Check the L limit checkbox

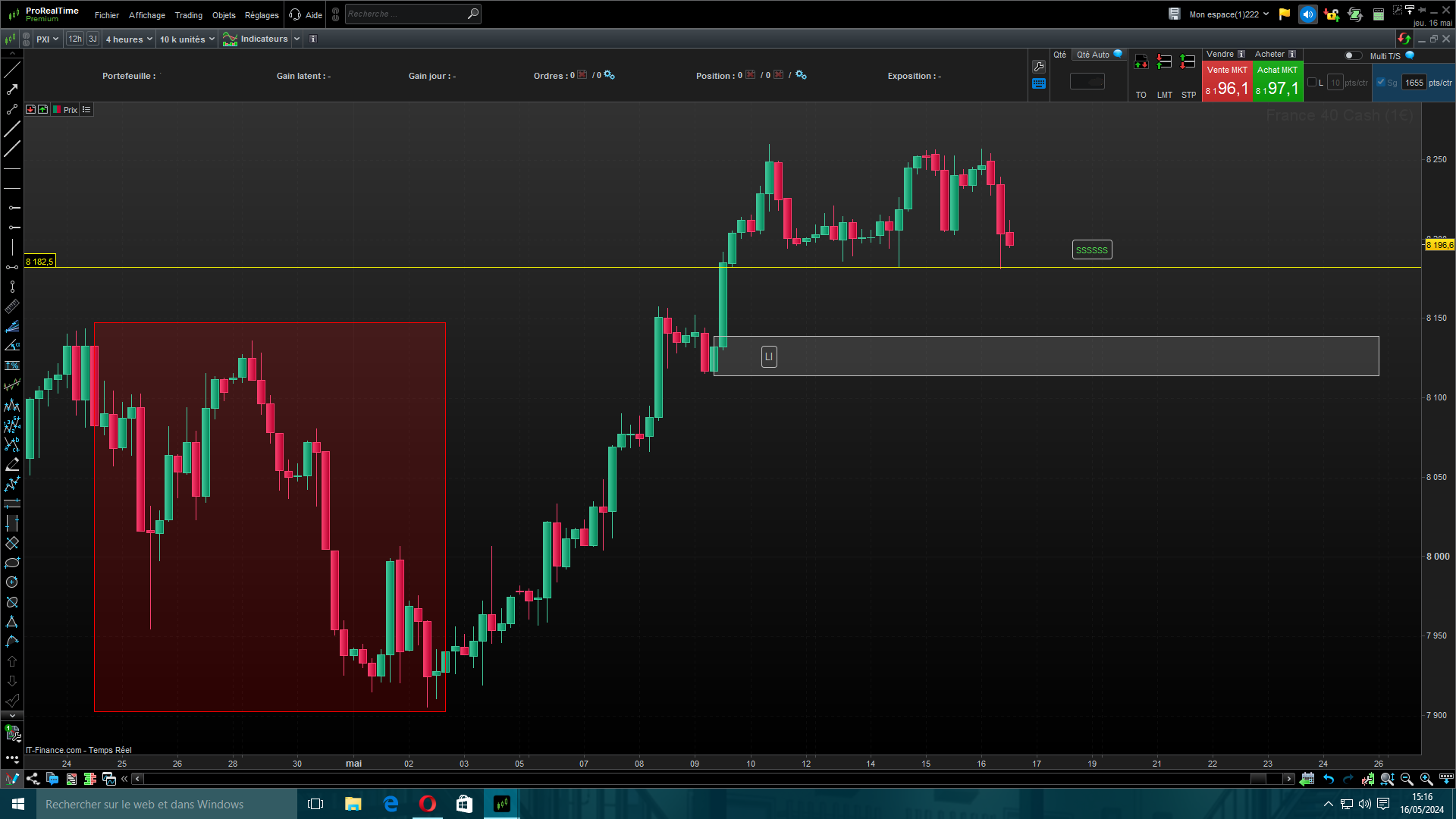pos(1312,83)
